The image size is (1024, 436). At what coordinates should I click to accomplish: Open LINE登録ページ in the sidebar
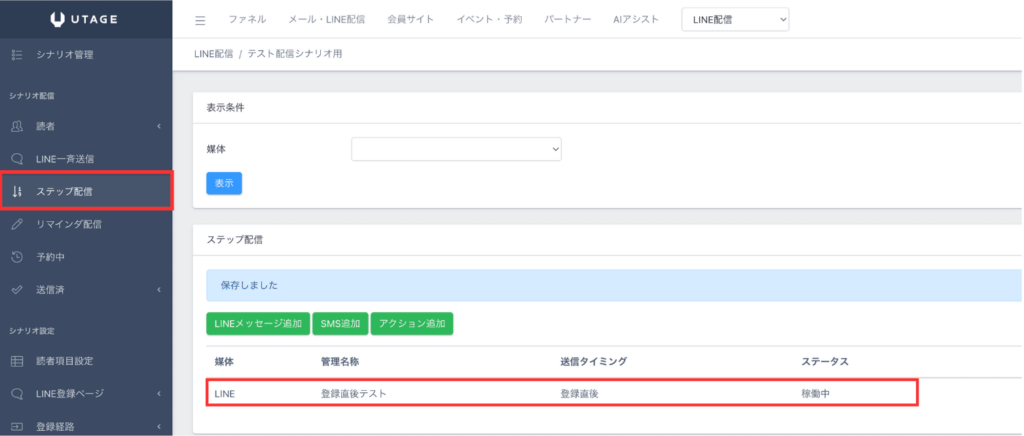pos(70,394)
